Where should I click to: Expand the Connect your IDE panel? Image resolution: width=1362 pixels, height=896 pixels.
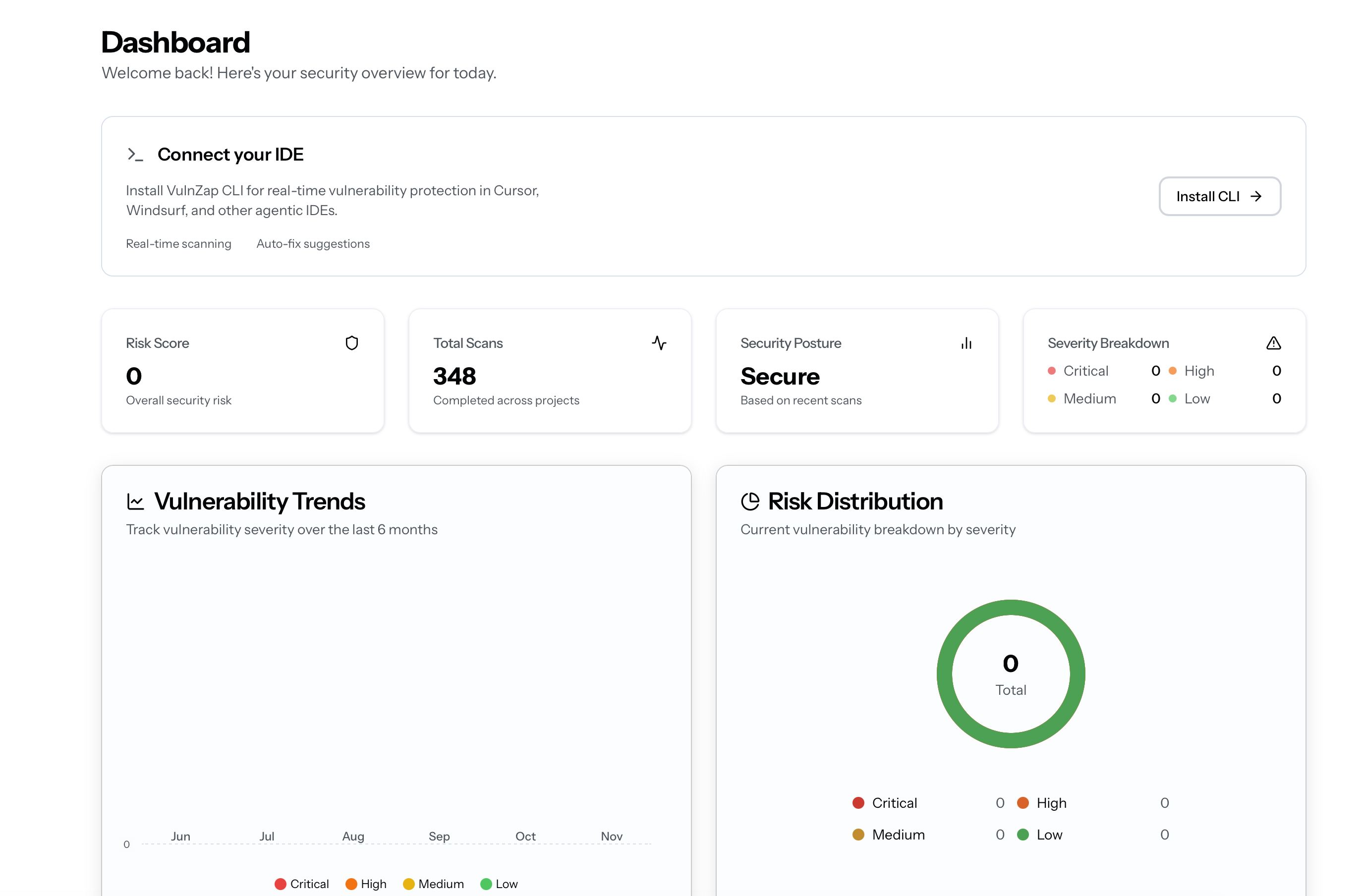click(230, 154)
